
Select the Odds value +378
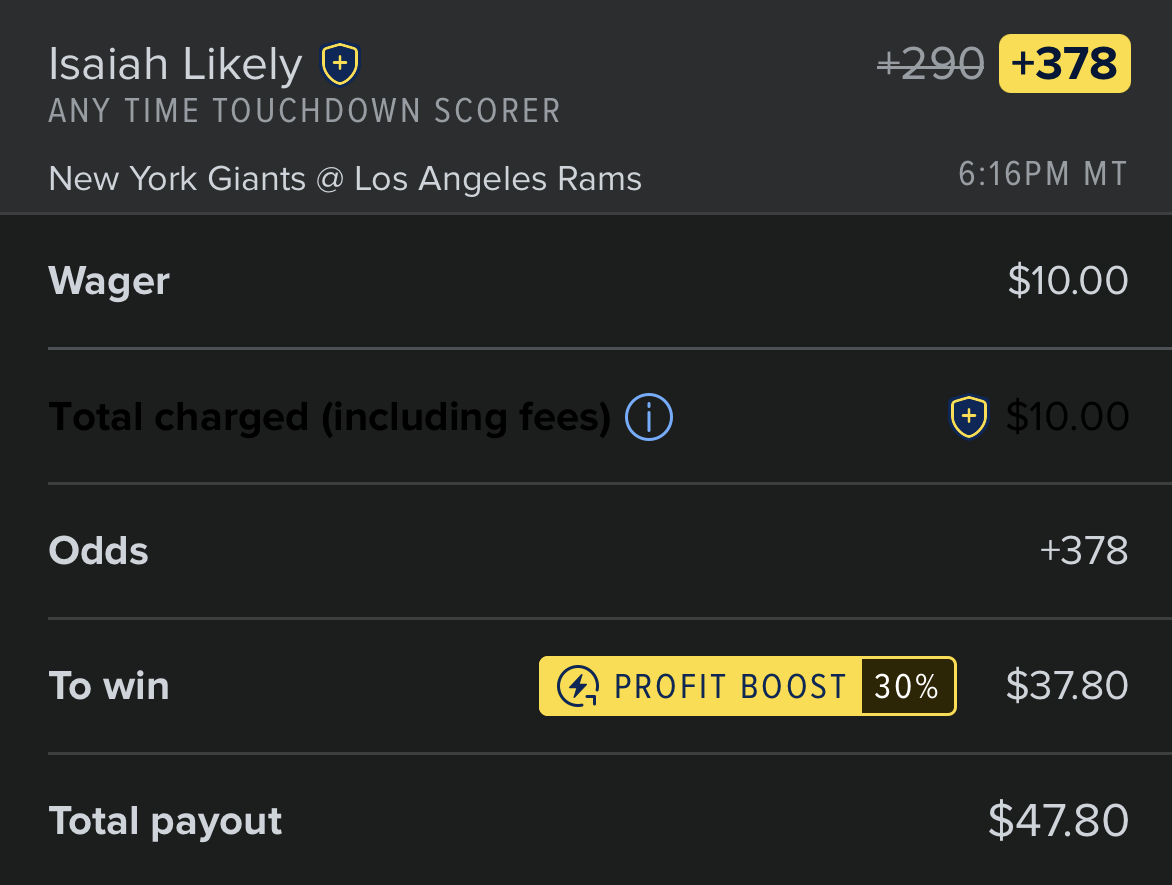(x=1084, y=551)
